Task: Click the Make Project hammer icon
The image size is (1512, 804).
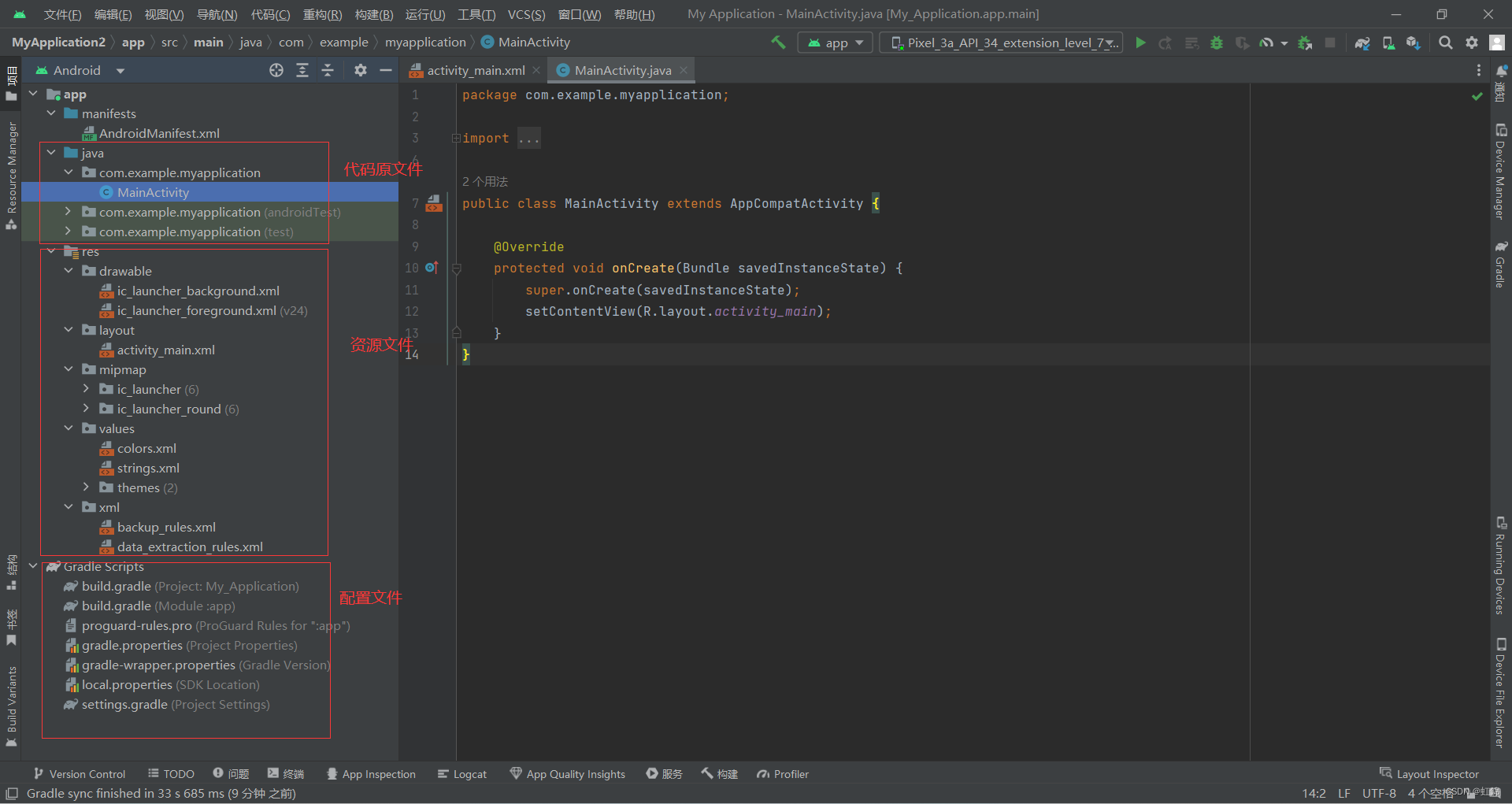Action: (x=778, y=43)
